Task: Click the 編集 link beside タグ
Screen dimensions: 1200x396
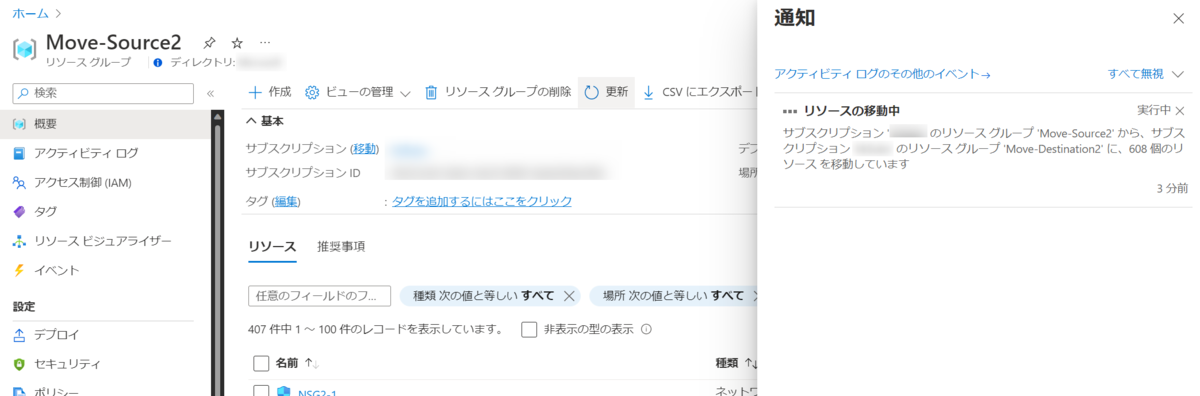Action: tap(287, 201)
